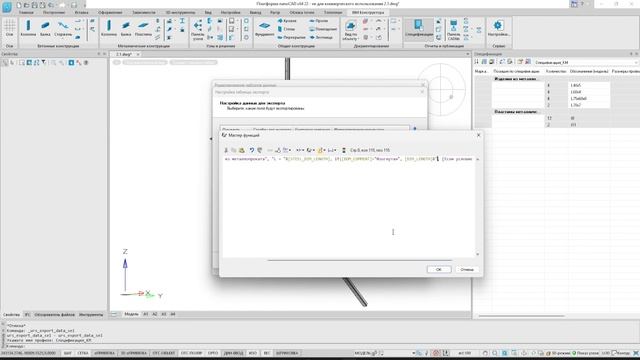Select metal Балка tool
The image size is (640, 360).
tap(126, 28)
